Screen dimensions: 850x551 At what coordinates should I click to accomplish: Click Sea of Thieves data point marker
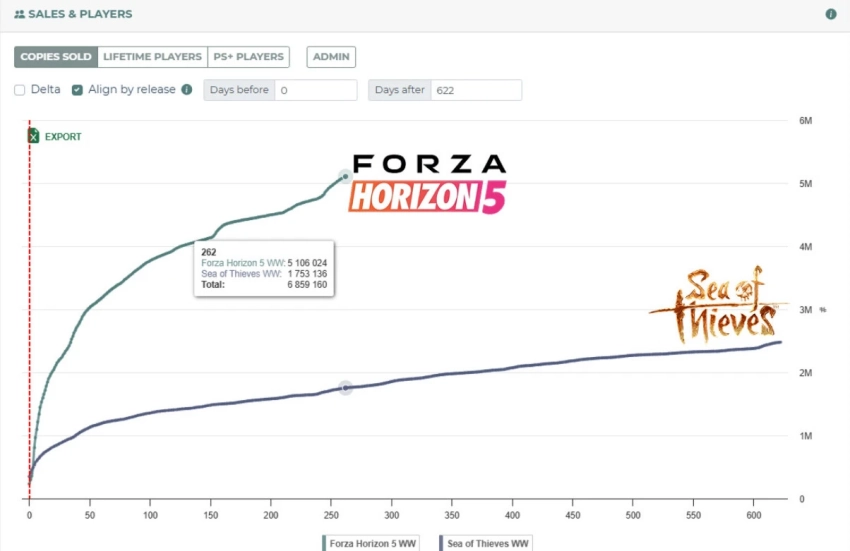coord(345,388)
